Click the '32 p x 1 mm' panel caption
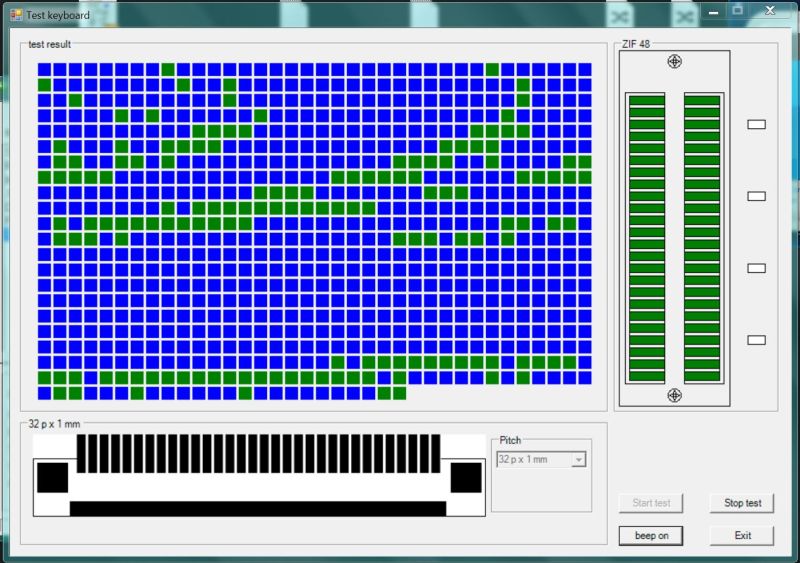The width and height of the screenshot is (800, 563). click(54, 424)
